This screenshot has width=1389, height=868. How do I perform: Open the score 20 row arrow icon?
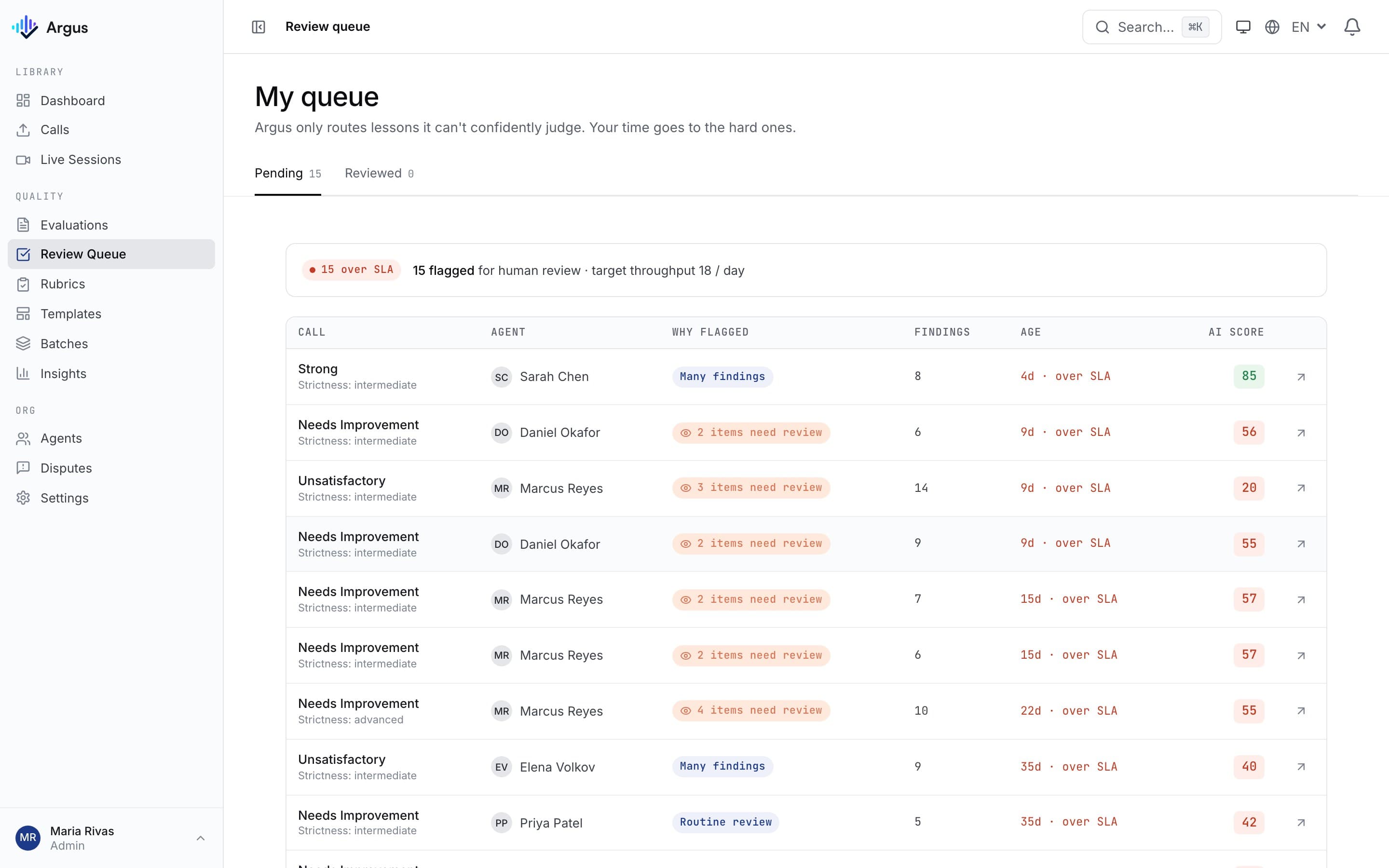pyautogui.click(x=1301, y=488)
